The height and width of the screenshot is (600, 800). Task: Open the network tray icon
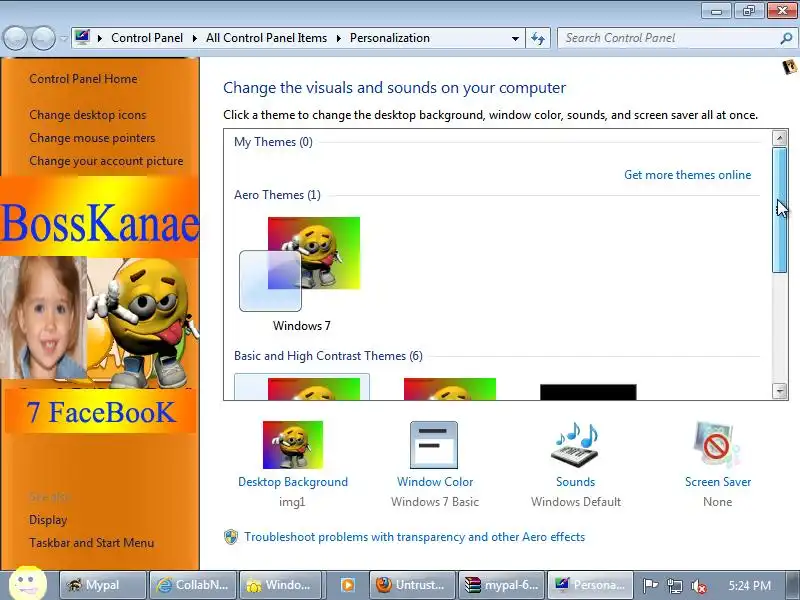(x=674, y=586)
